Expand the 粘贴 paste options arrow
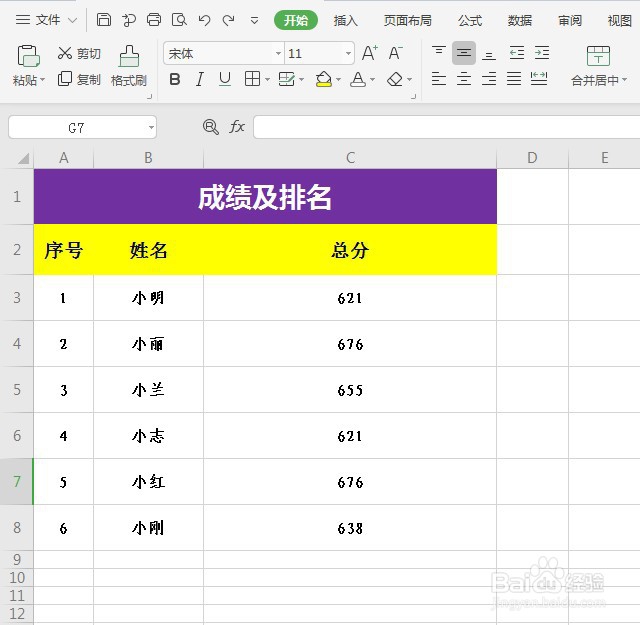 coord(42,80)
